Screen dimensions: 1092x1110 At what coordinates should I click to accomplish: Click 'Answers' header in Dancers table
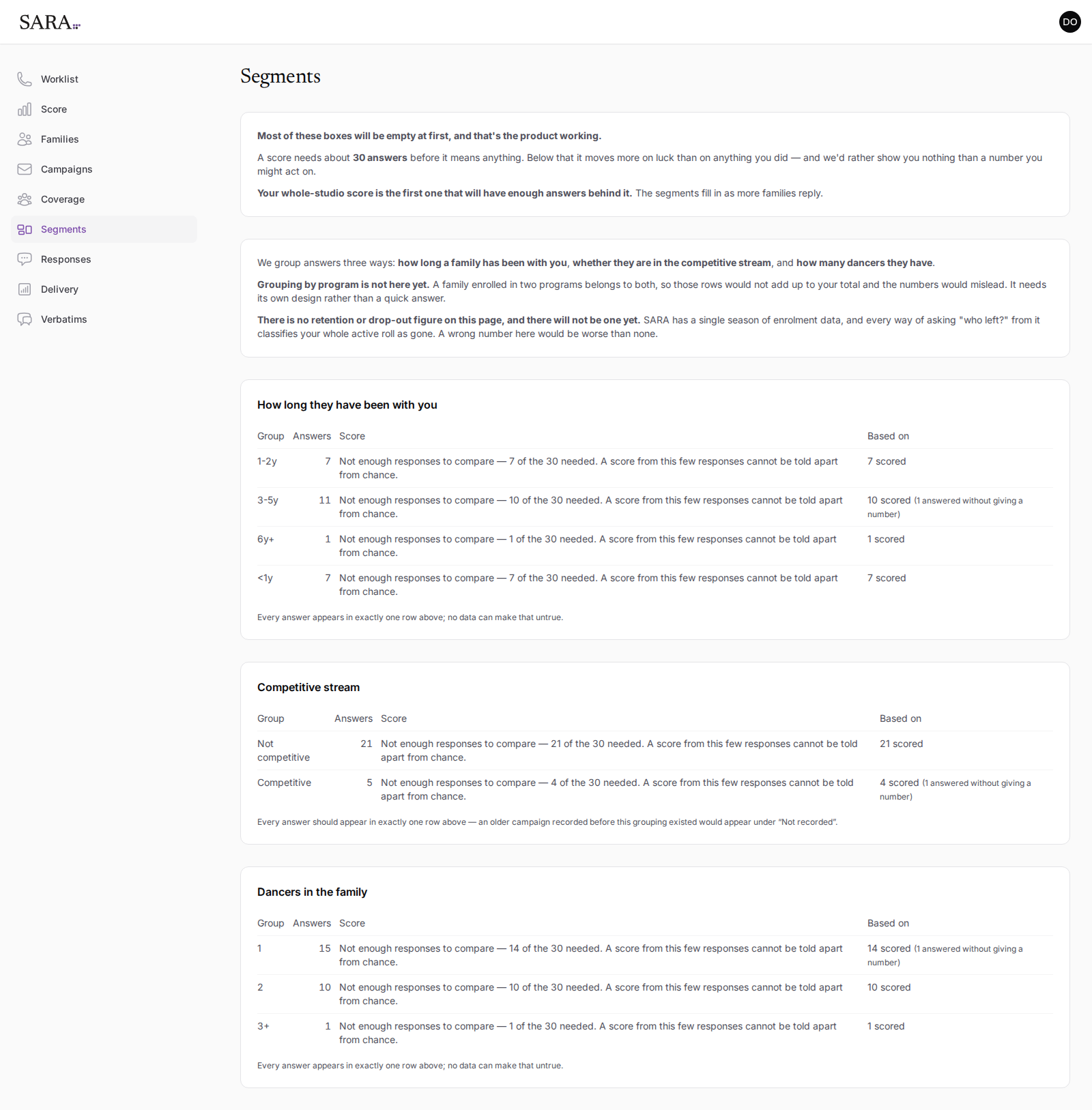(312, 924)
